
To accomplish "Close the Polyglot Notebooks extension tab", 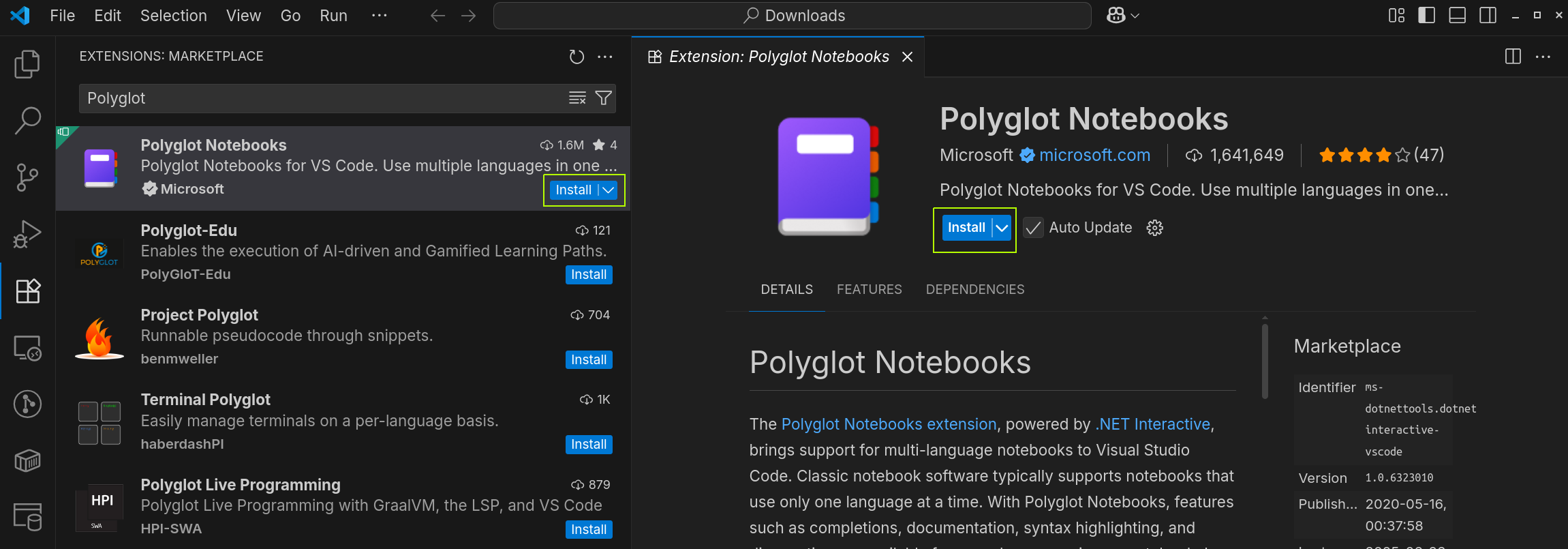I will [907, 57].
